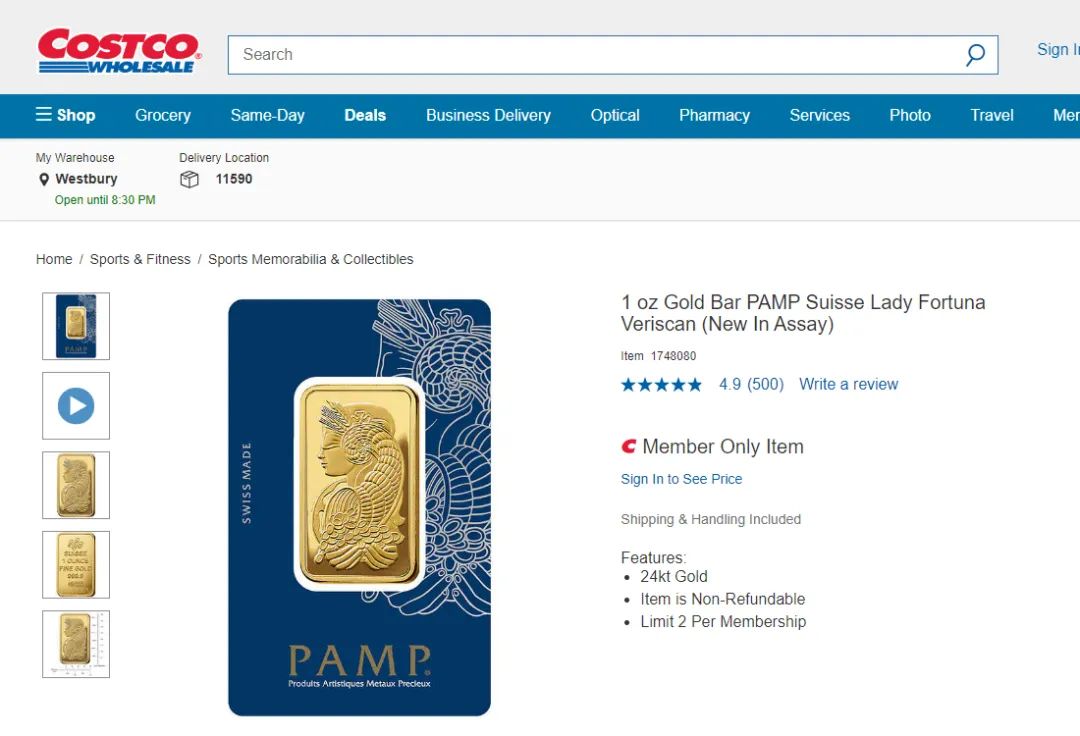Change delivery ZIP code 11590

[x=234, y=179]
